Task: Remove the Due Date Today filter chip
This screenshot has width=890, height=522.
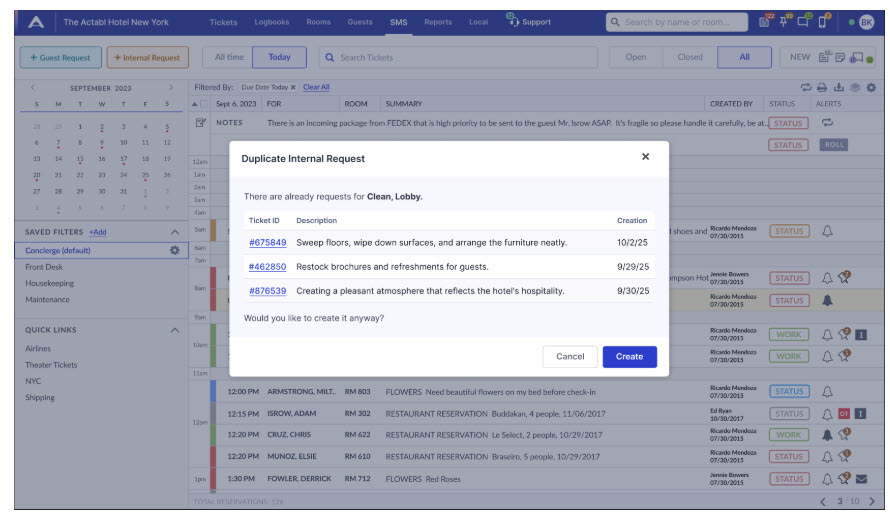Action: (293, 87)
